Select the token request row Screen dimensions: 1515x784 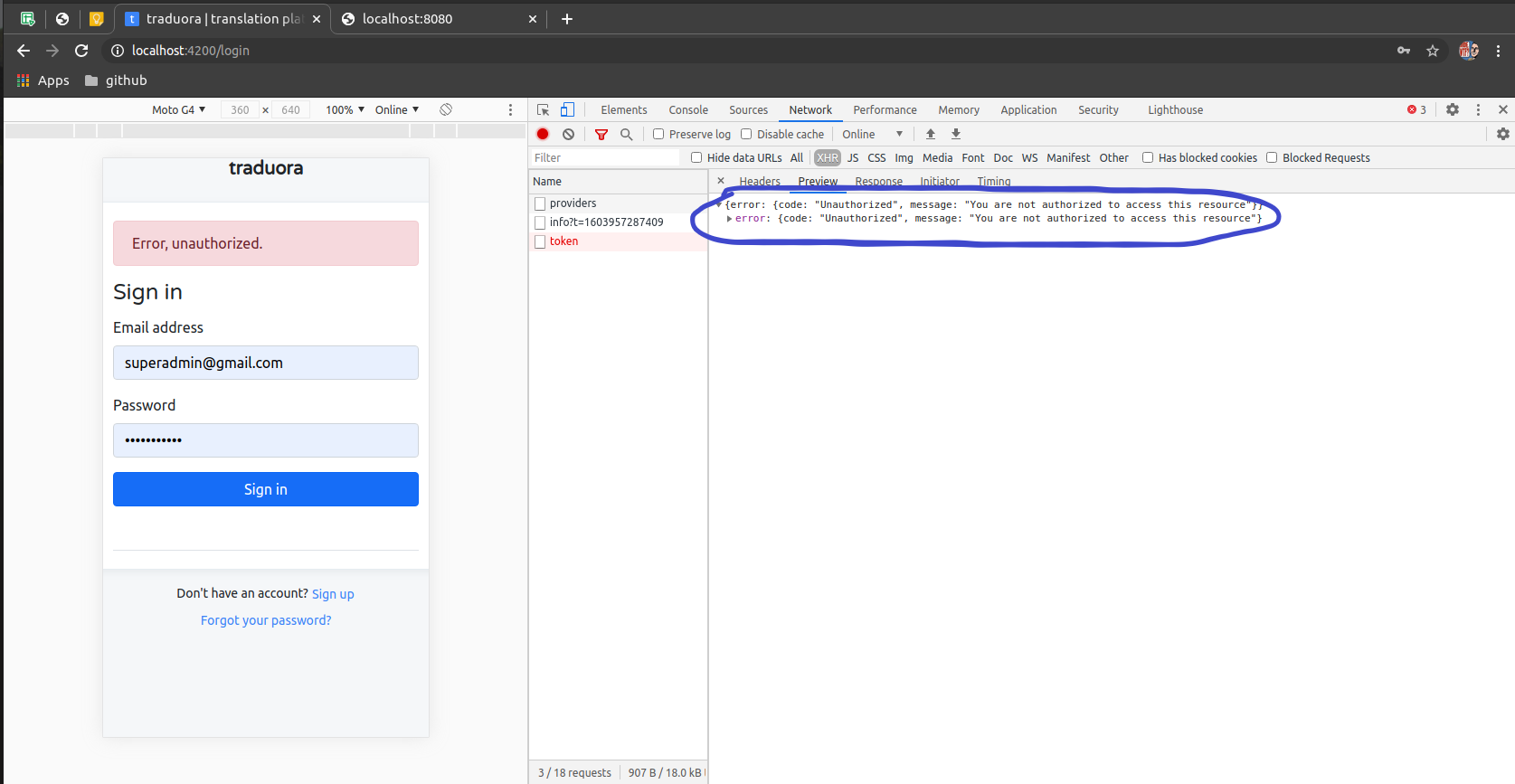pyautogui.click(x=618, y=241)
